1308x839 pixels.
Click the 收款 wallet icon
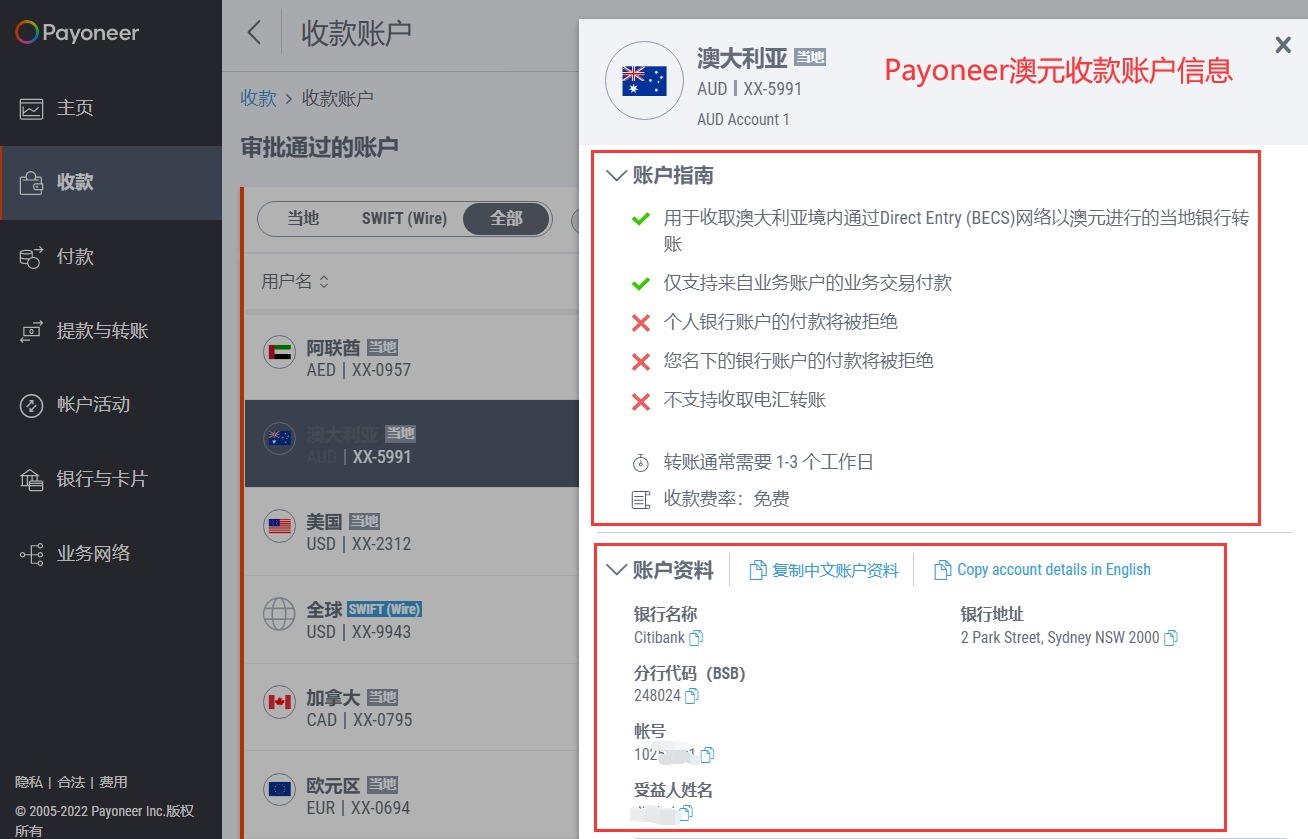pyautogui.click(x=32, y=183)
